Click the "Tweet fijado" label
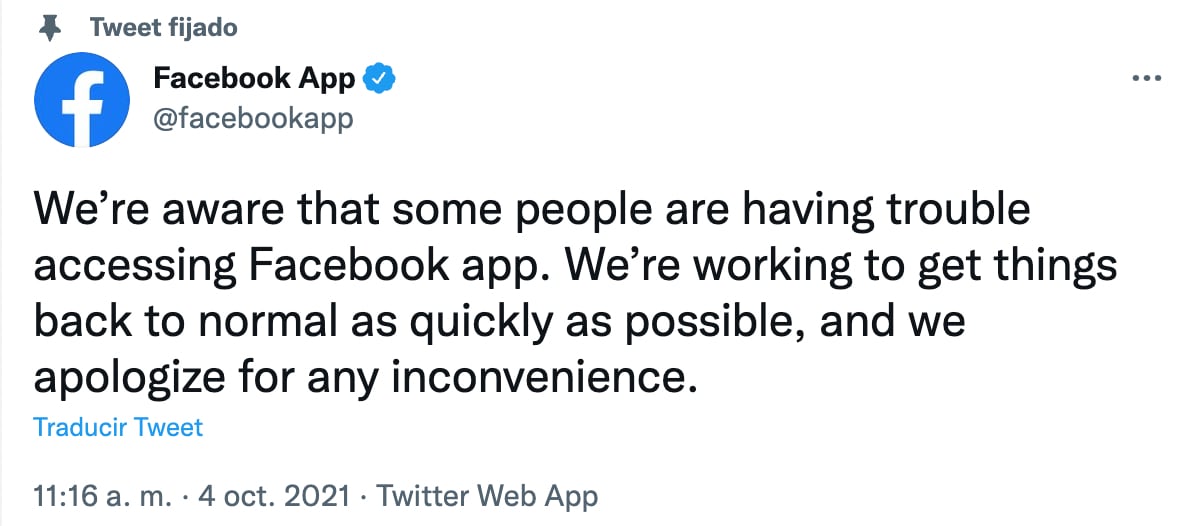Image resolution: width=1198 pixels, height=526 pixels. (x=163, y=28)
